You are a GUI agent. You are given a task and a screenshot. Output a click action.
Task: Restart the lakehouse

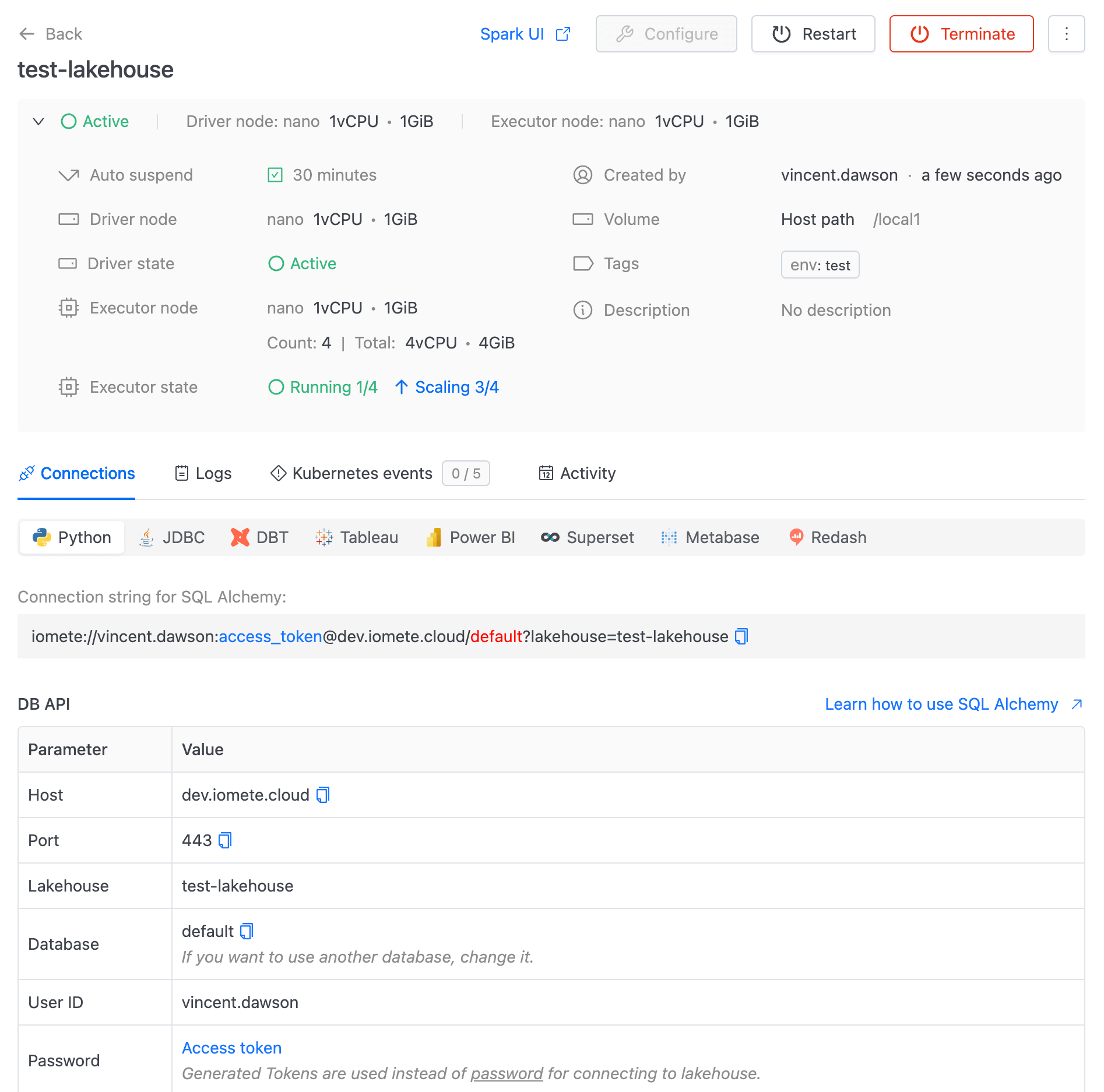point(813,34)
